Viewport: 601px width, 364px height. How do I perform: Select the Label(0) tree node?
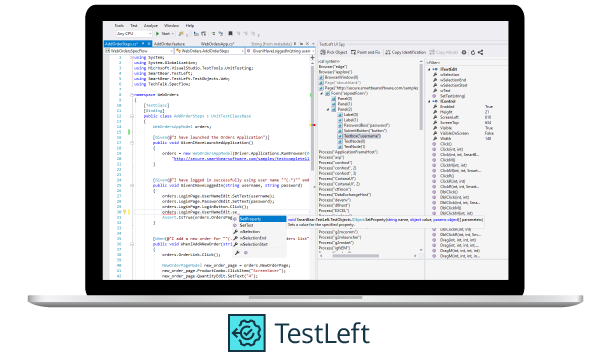351,115
